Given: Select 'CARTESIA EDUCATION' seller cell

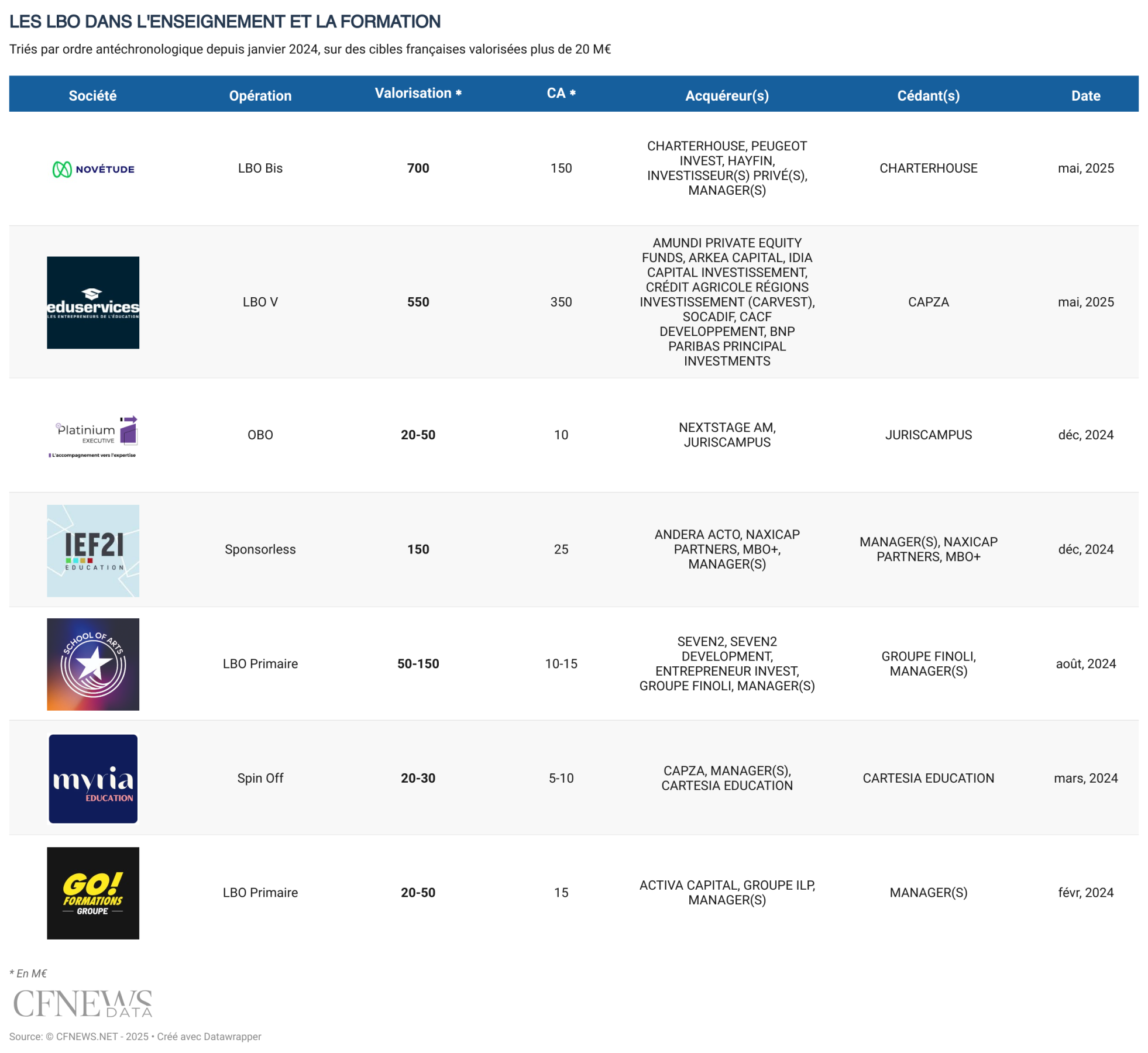Looking at the screenshot, I should click(928, 778).
